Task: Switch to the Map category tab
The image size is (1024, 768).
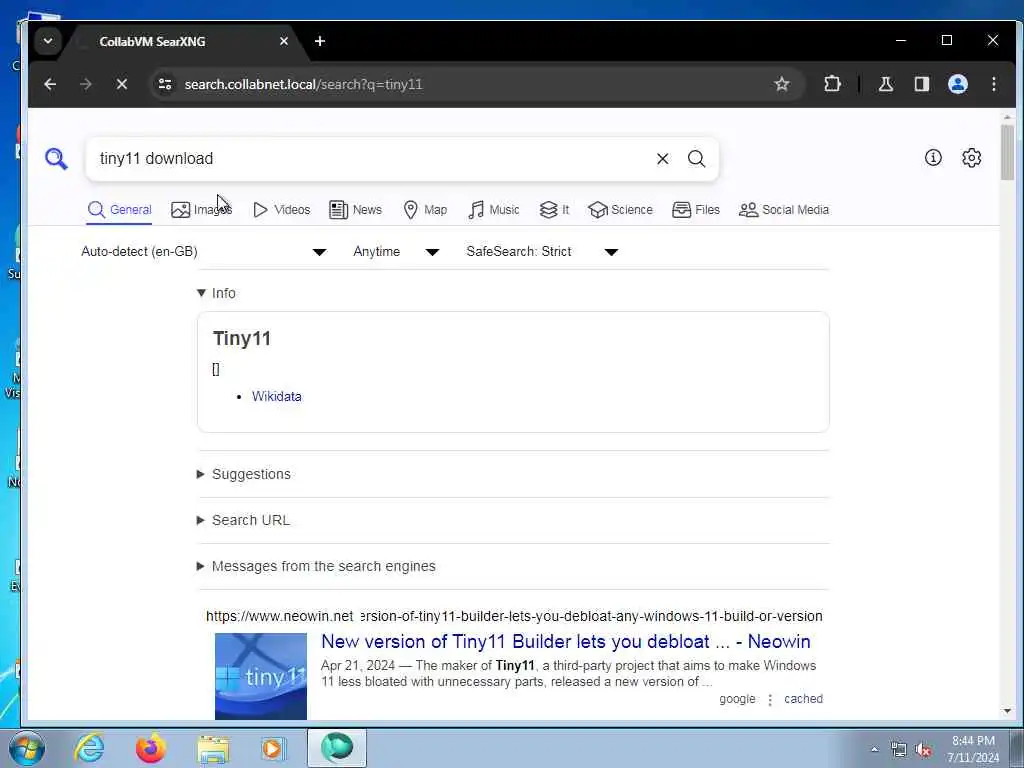Action: click(425, 210)
